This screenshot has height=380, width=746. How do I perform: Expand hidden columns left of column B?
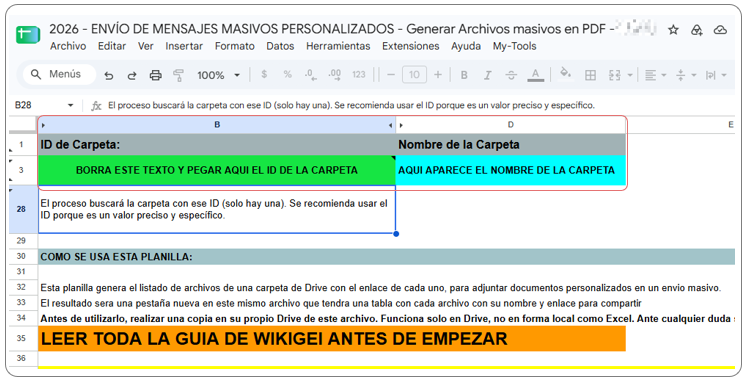[43, 125]
